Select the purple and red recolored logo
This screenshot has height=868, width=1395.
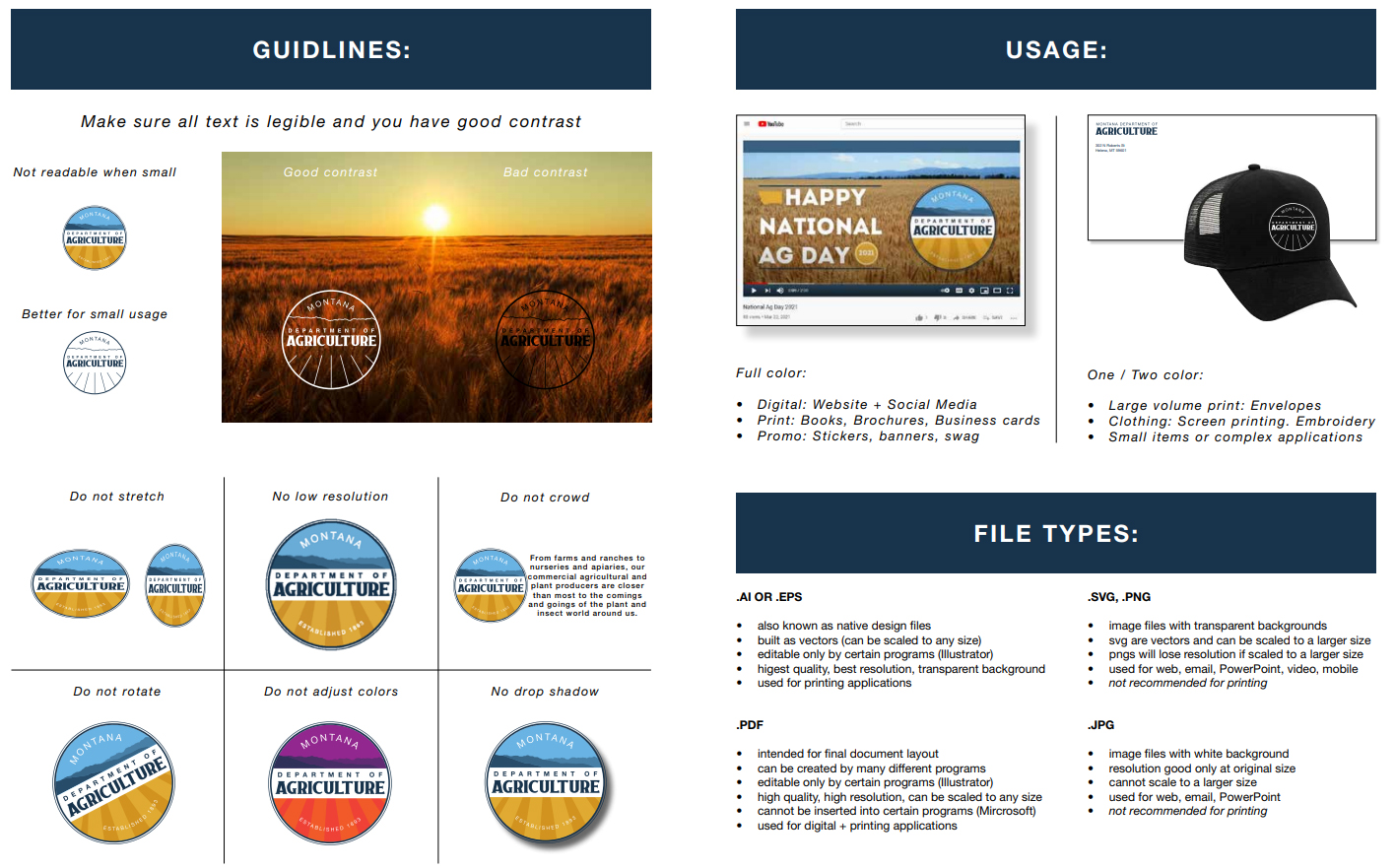pyautogui.click(x=330, y=783)
